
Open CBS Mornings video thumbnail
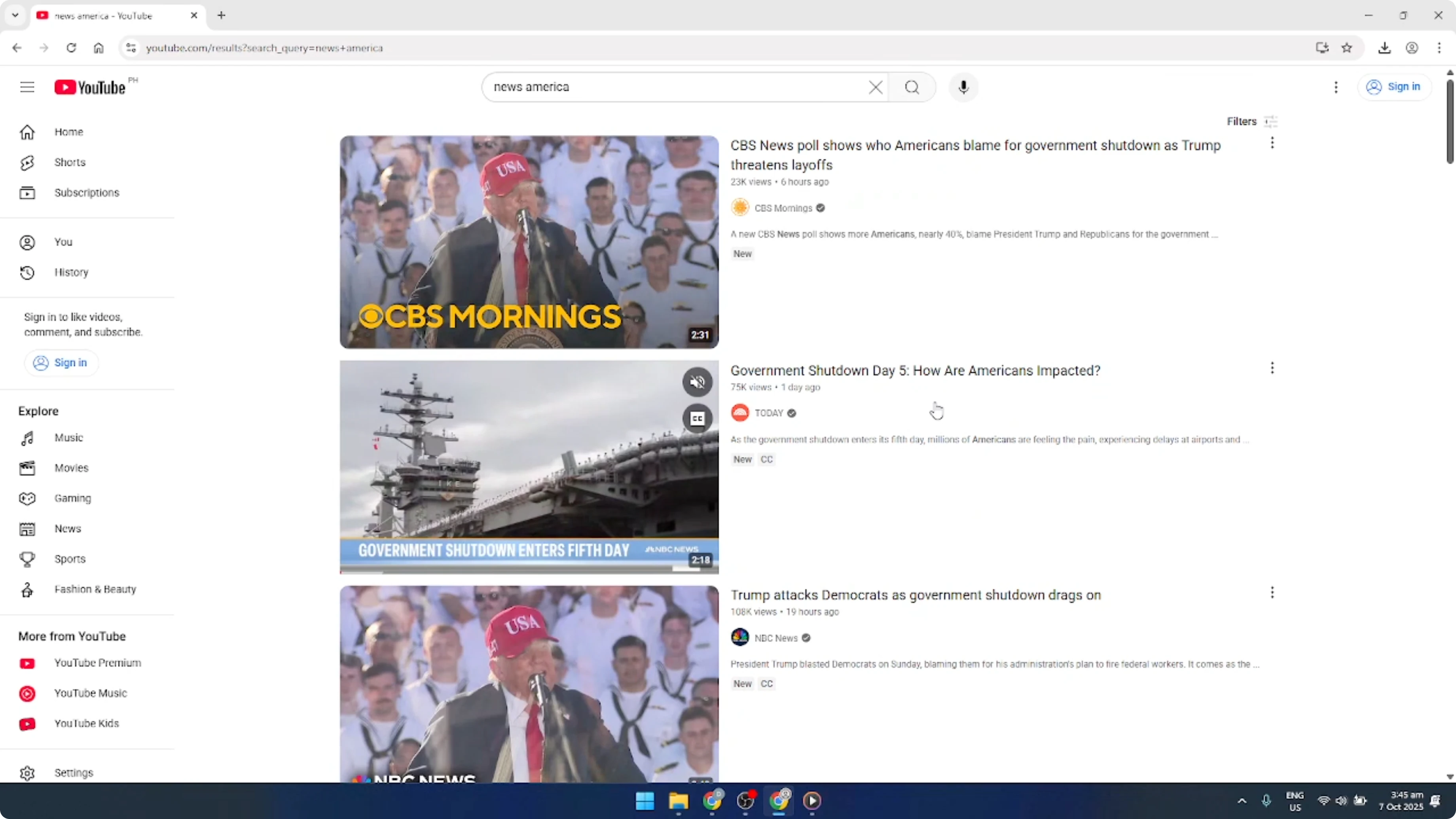pos(529,242)
